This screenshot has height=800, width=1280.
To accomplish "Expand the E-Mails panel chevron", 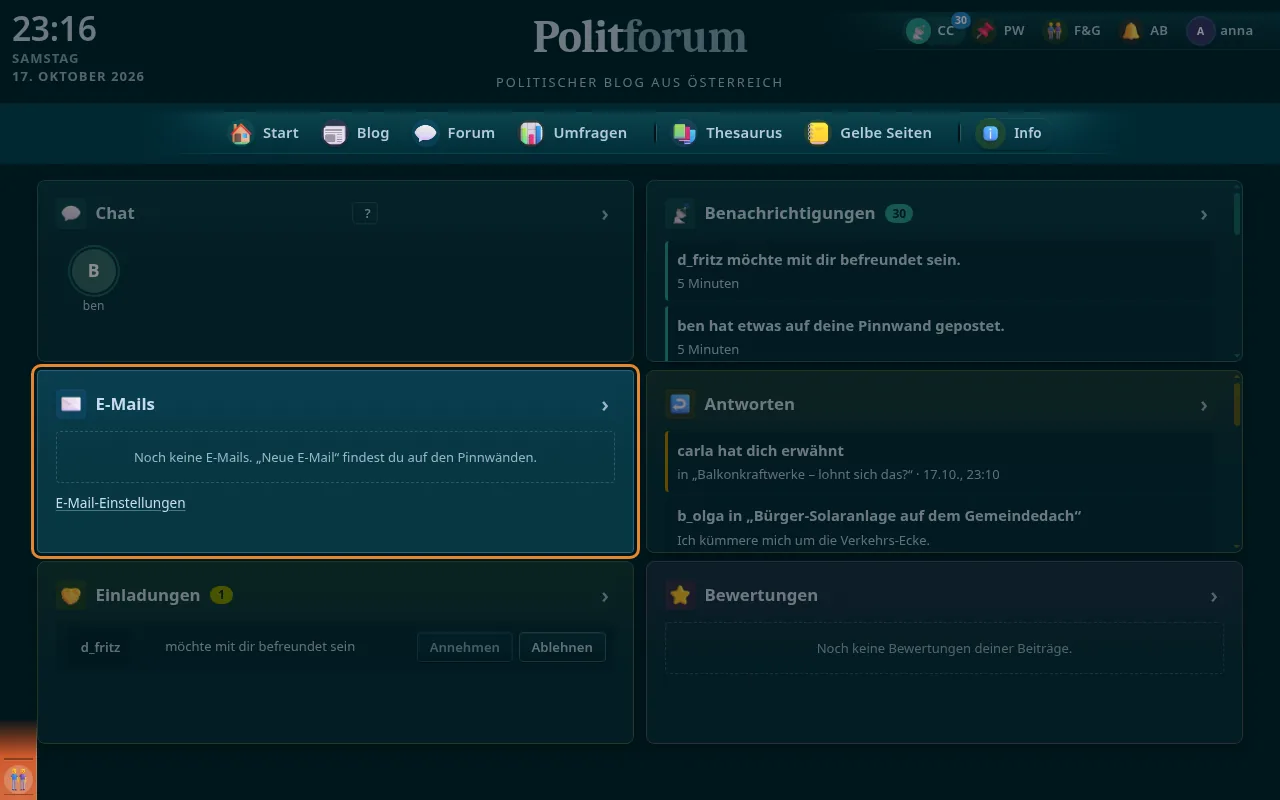I will click(605, 405).
